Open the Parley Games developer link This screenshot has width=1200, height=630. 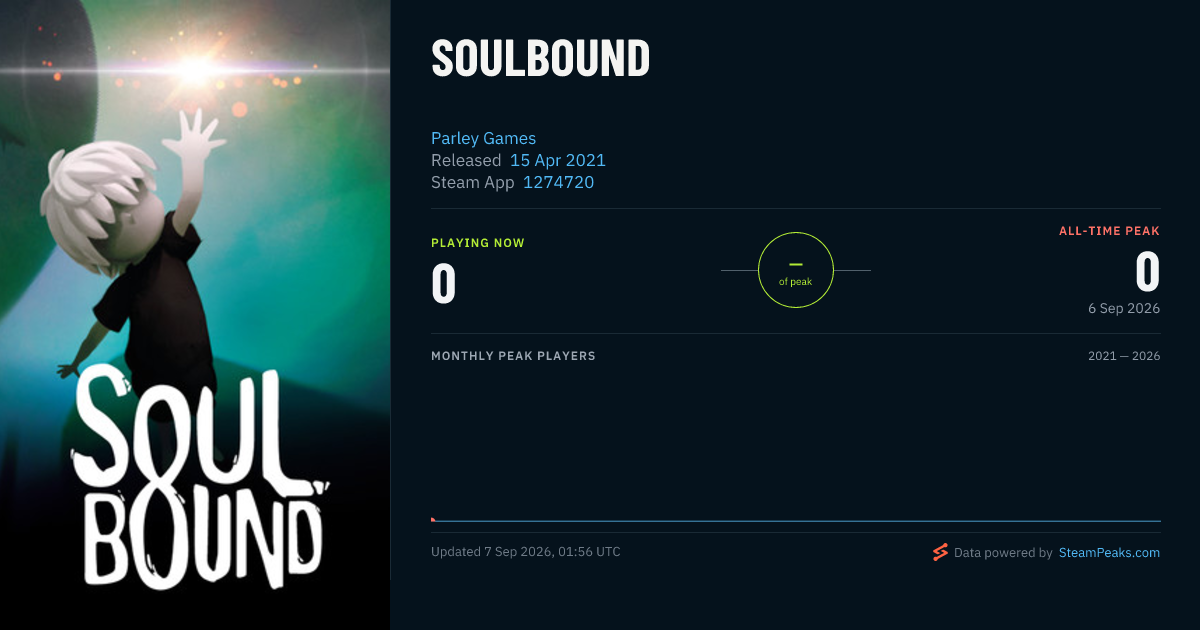click(x=483, y=138)
